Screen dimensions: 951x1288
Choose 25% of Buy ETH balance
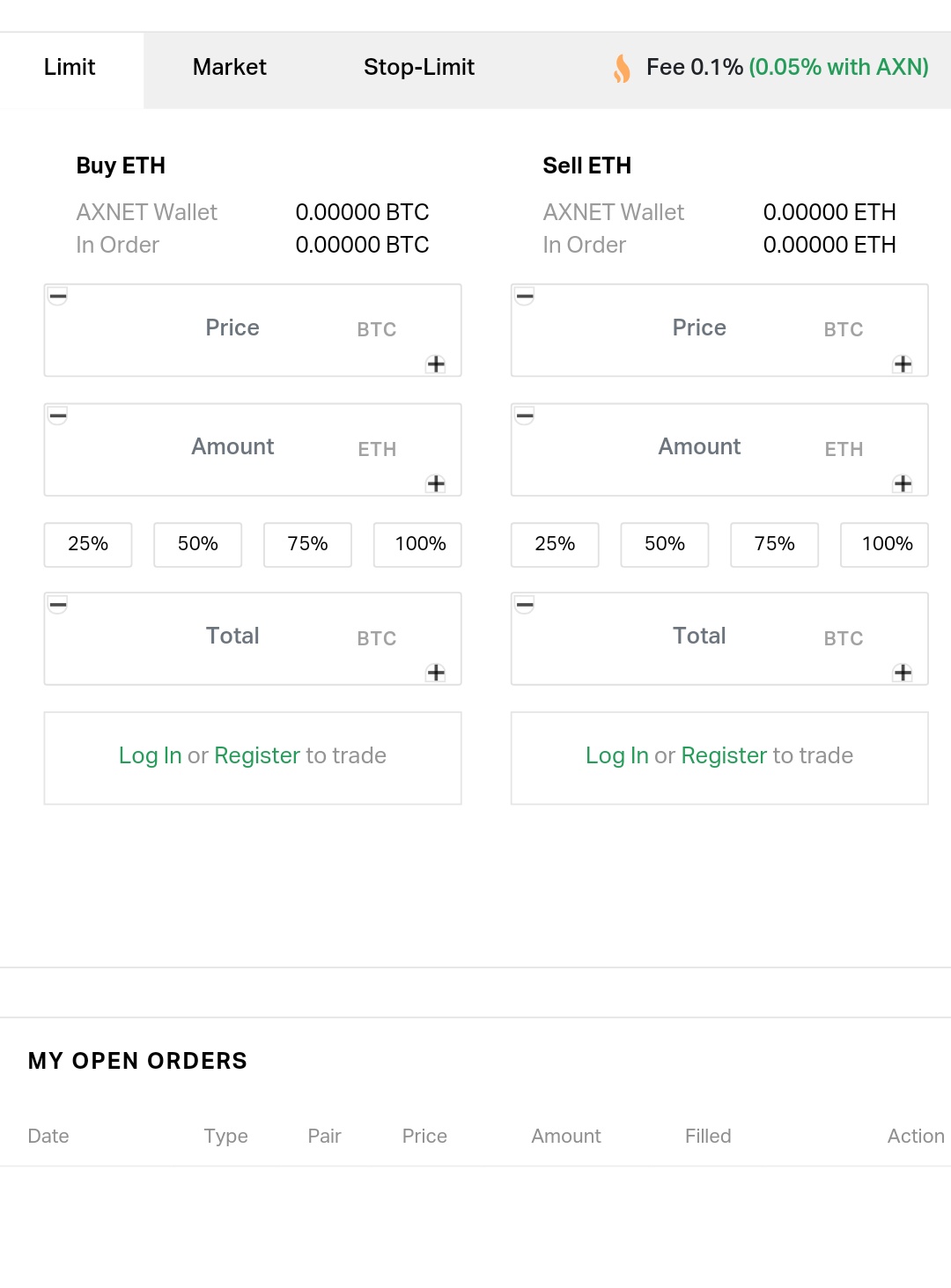[x=88, y=544]
